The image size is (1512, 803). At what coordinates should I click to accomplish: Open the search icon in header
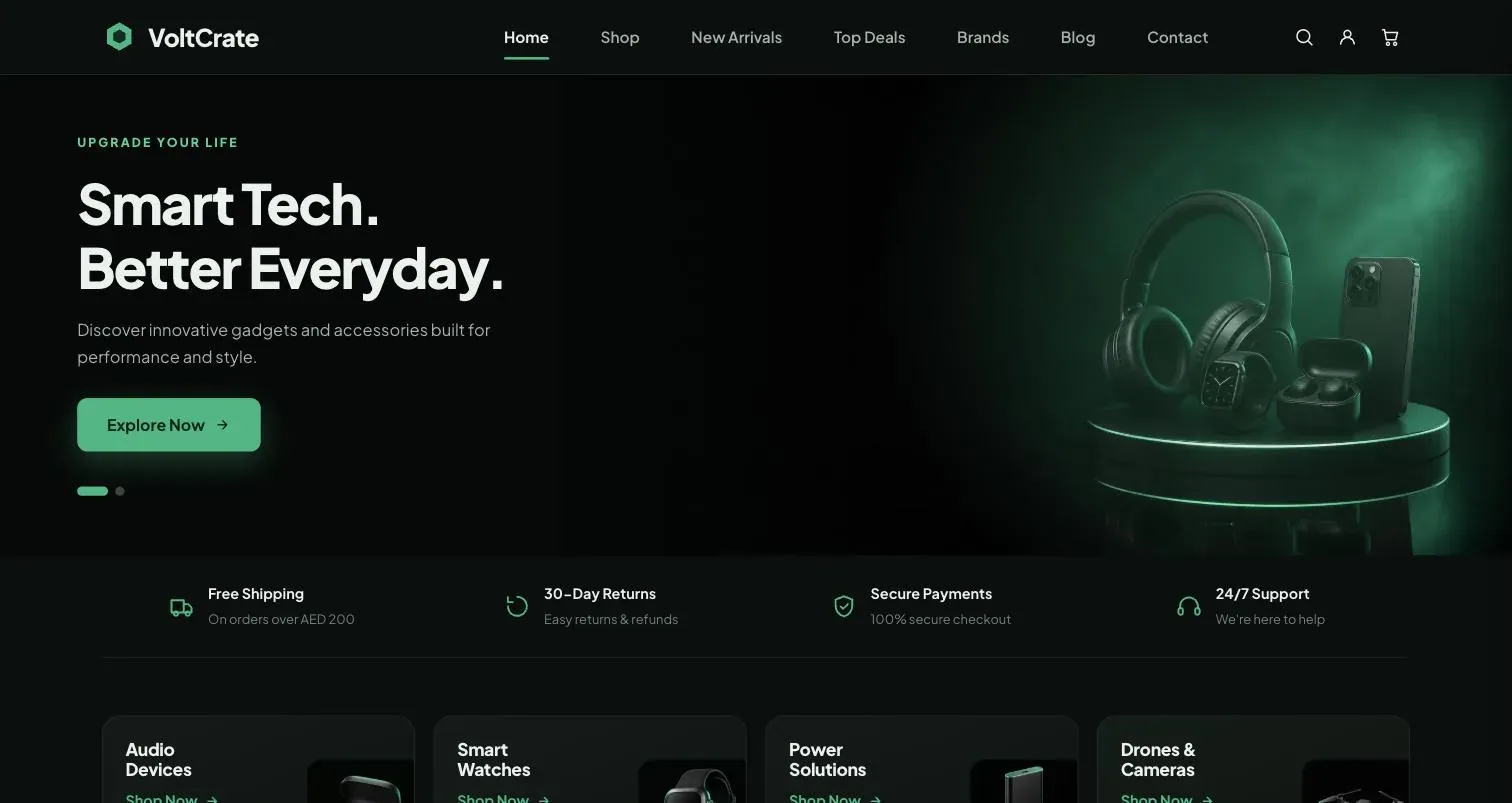click(1304, 37)
